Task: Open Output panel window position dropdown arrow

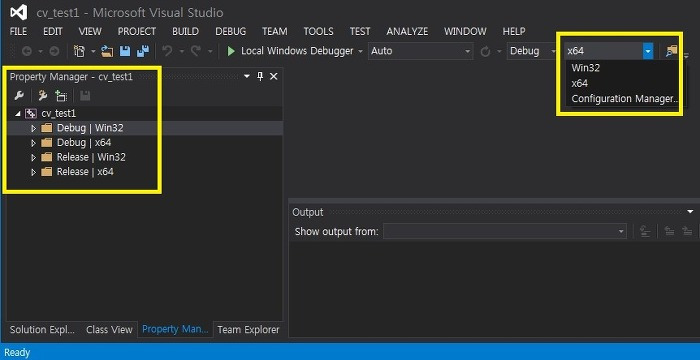Action: [690, 212]
